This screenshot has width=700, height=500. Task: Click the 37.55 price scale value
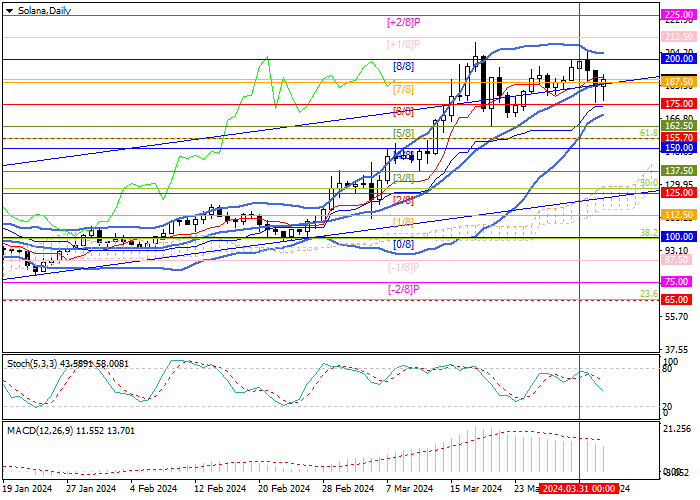[676, 350]
